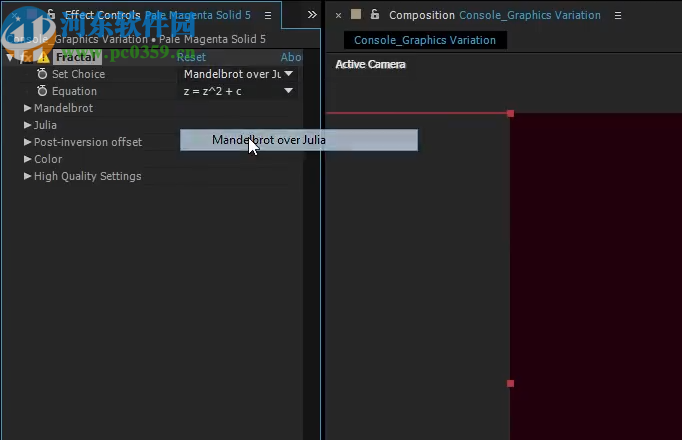682x440 pixels.
Task: Open About for Fractal effect
Action: click(x=291, y=57)
